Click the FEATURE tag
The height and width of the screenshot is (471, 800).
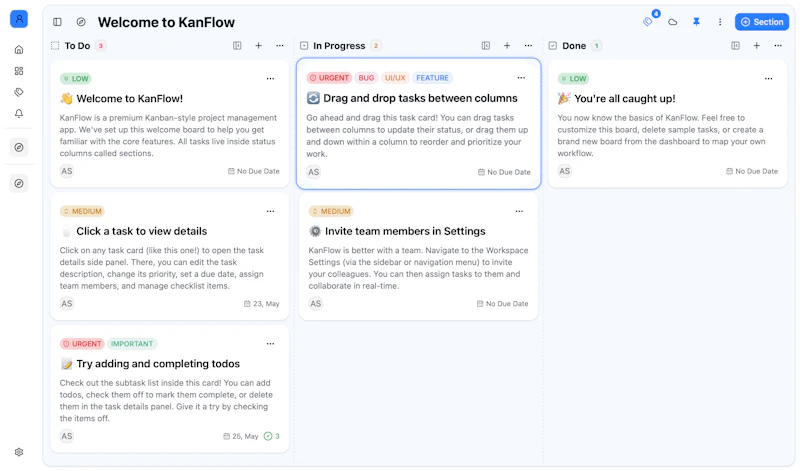432,78
